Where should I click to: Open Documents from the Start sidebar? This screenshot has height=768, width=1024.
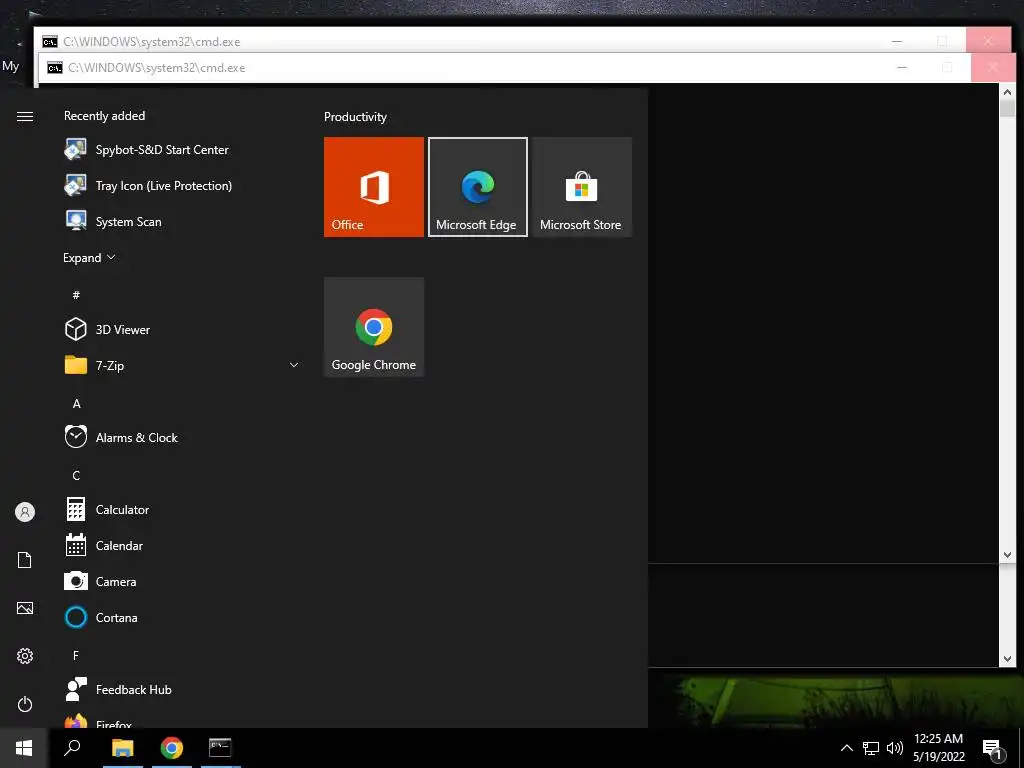tap(25, 560)
